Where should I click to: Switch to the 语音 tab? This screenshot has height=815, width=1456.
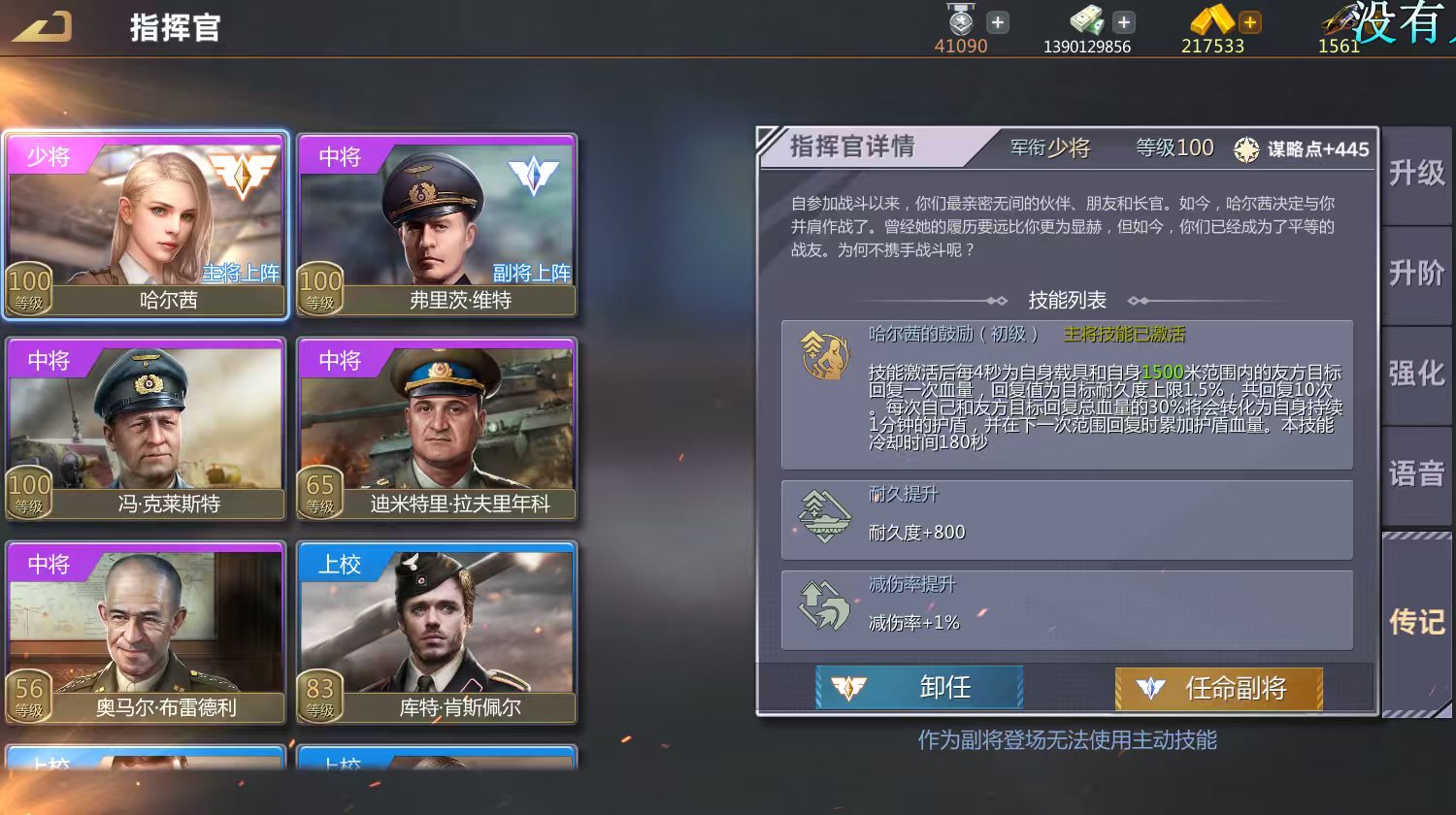click(x=1416, y=473)
